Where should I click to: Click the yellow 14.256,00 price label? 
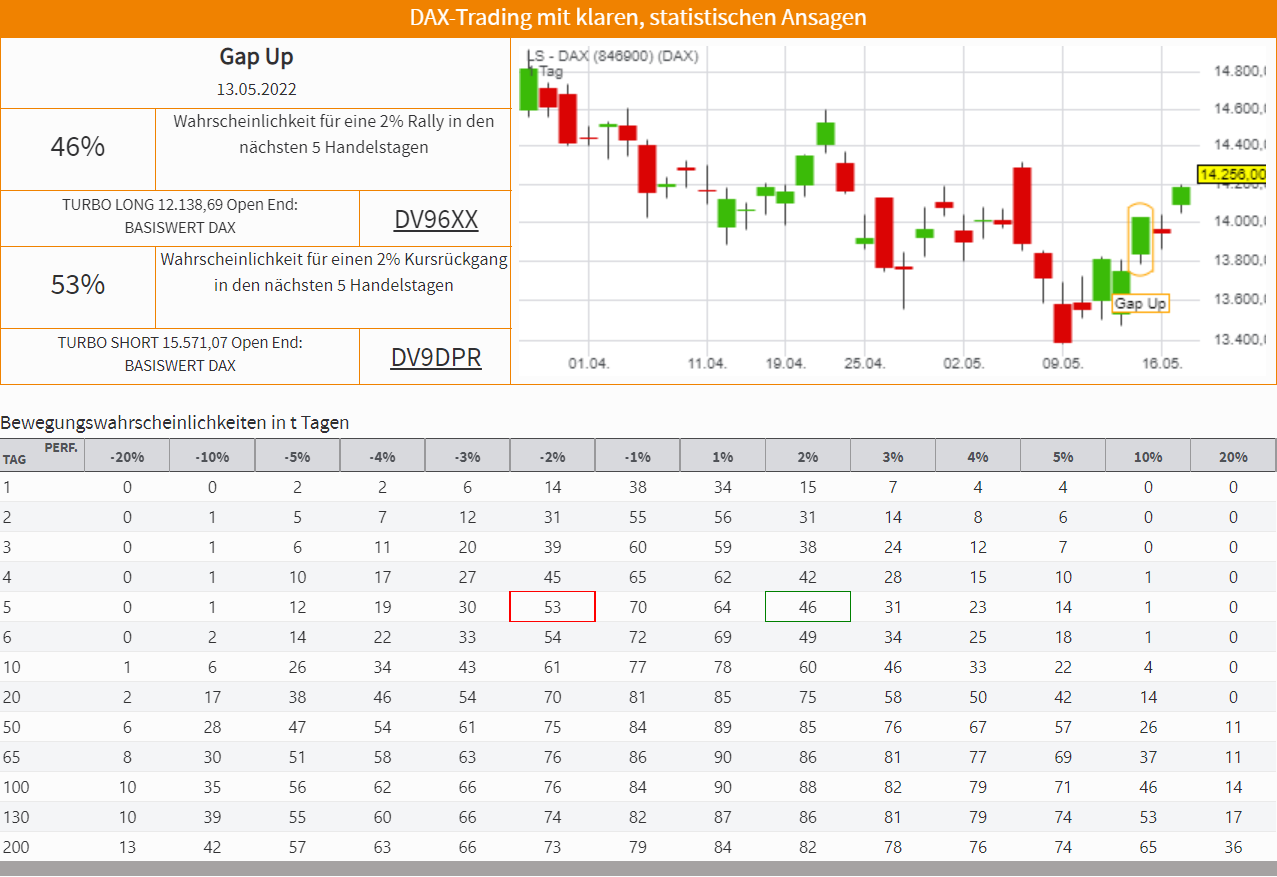[x=1232, y=175]
